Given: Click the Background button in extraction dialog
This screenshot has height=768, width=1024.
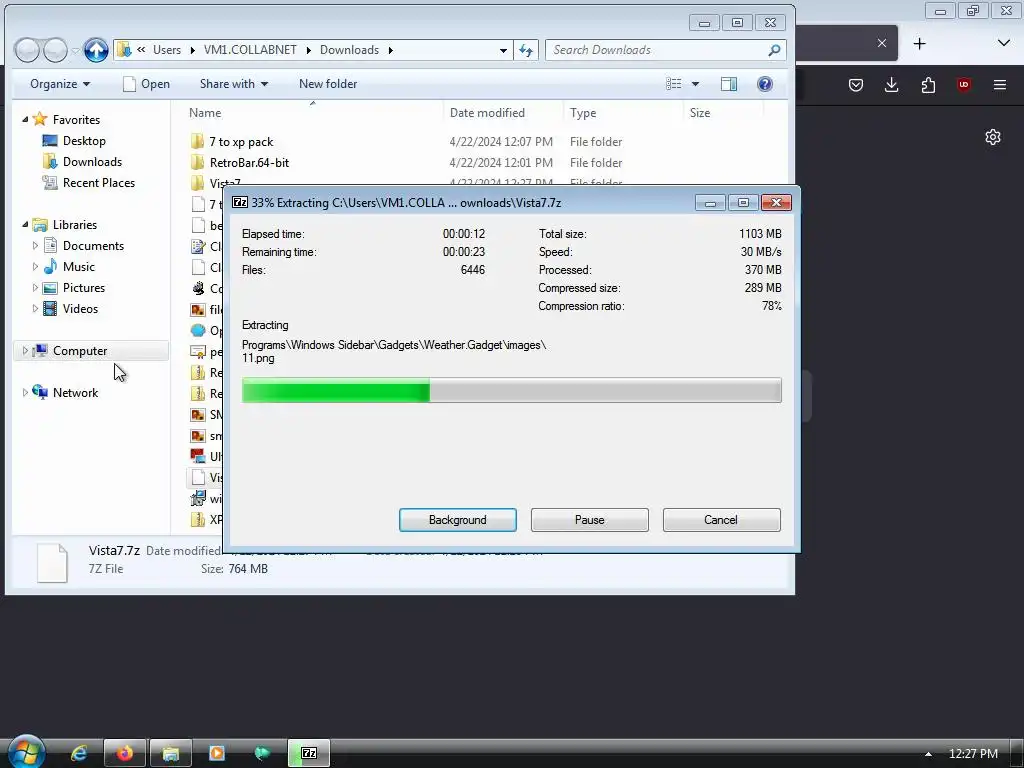Looking at the screenshot, I should click(457, 520).
